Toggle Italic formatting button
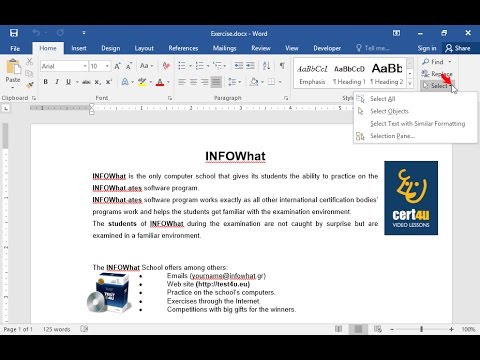This screenshot has width=480, height=360. point(57,82)
